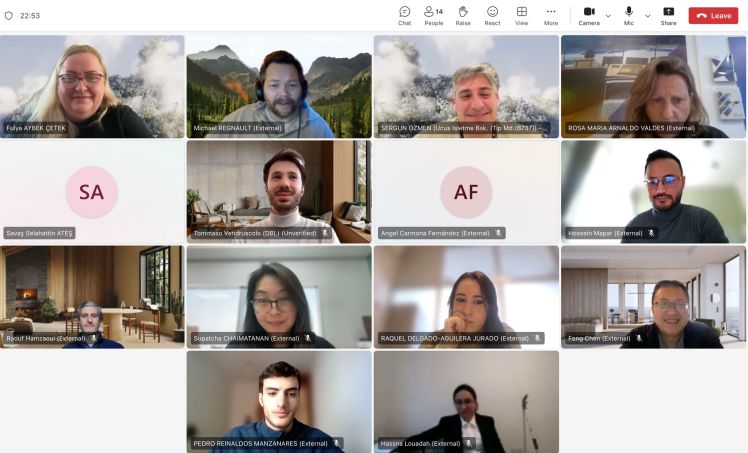Screen dimensions: 748x453
Task: Open the Chat panel
Action: click(x=404, y=15)
